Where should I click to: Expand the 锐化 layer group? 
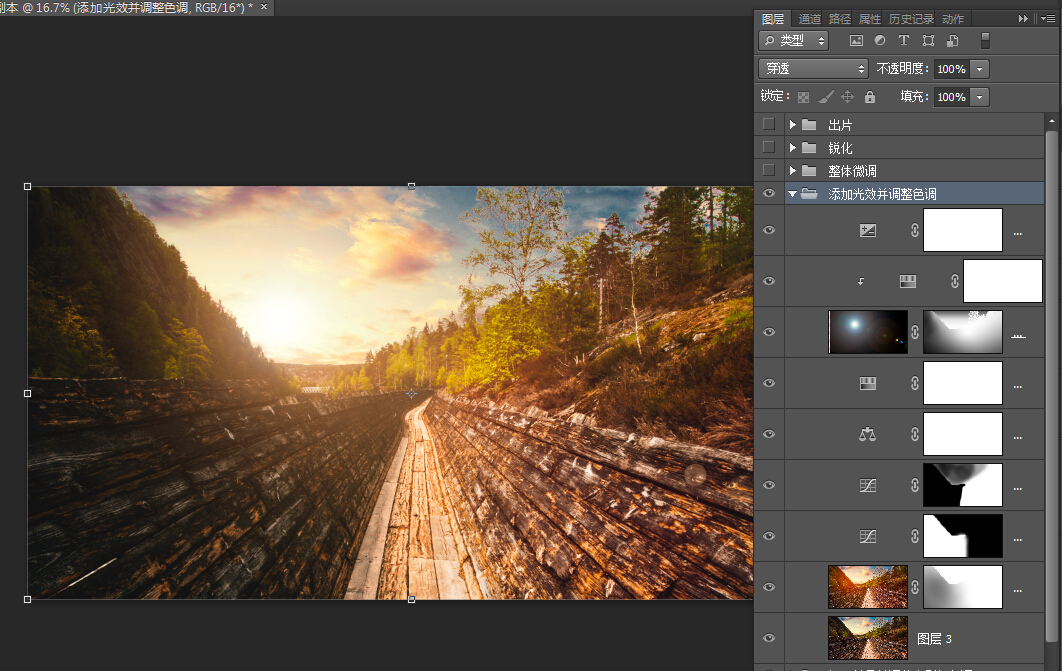coord(792,148)
